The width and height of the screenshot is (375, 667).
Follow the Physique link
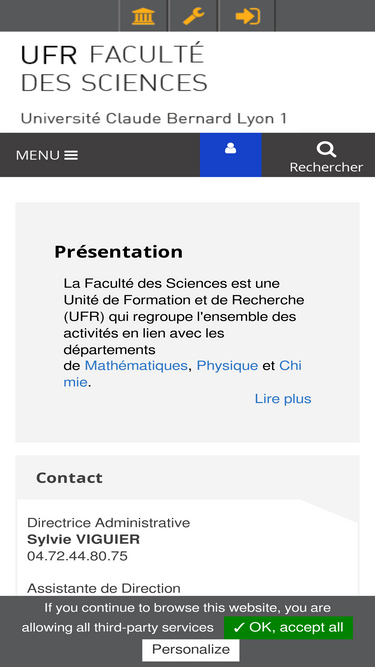pos(227,365)
